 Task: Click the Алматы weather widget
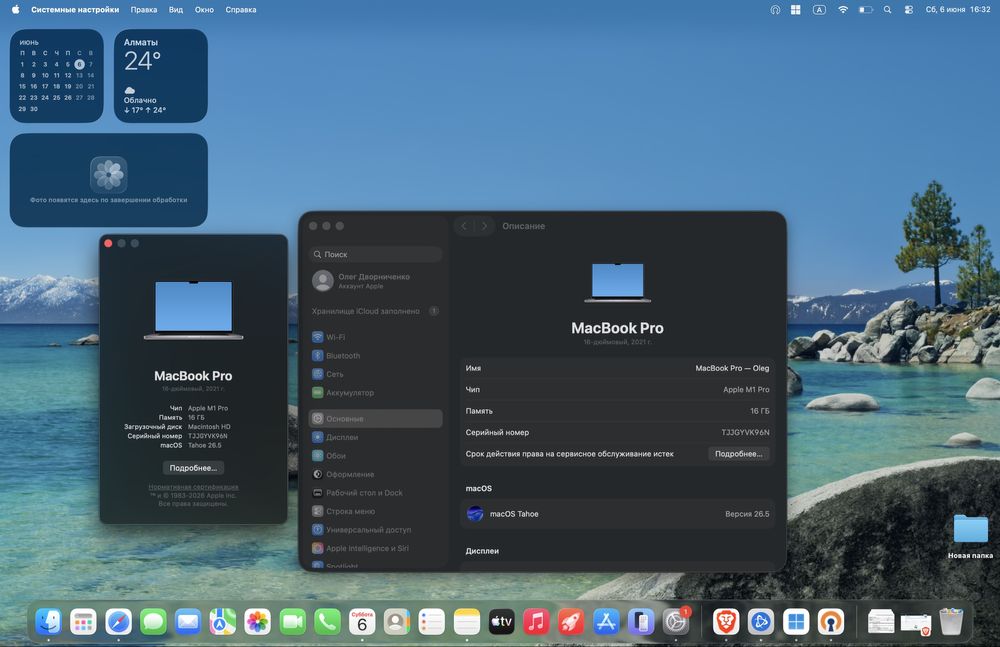[x=161, y=75]
